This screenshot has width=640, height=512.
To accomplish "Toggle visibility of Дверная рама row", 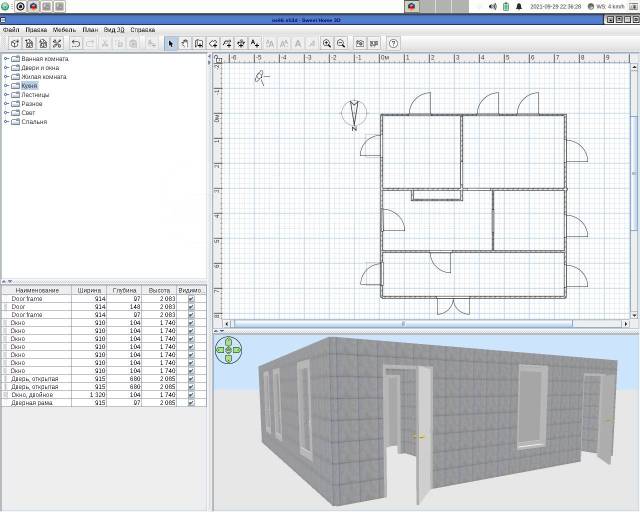I will (x=191, y=403).
